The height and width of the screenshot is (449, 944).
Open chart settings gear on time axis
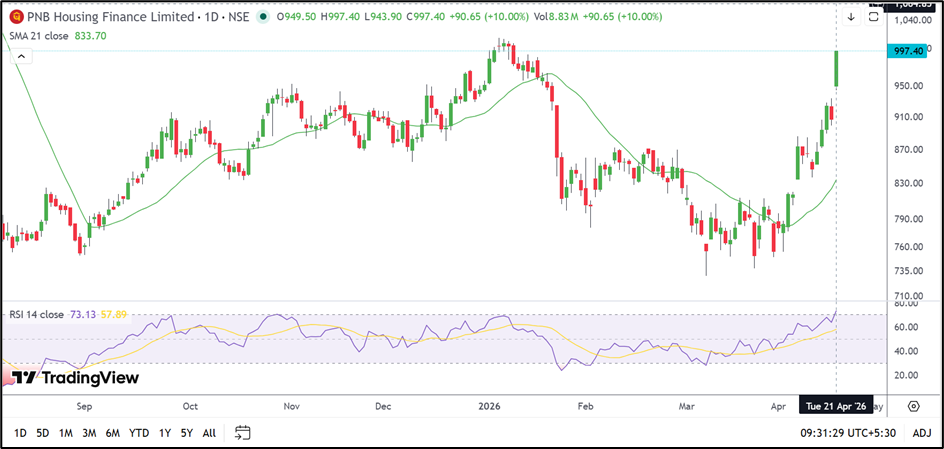(x=914, y=406)
